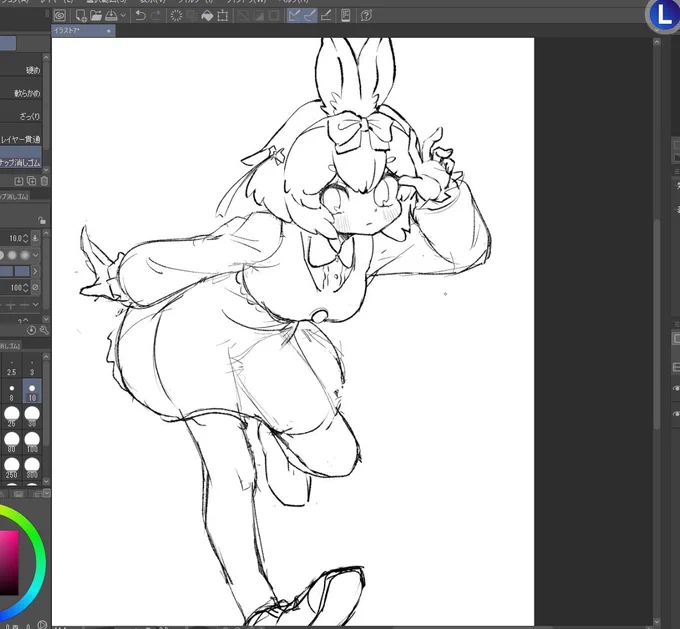This screenshot has height=629, width=680.
Task: Choose brush size preset 25
Action: [12, 417]
